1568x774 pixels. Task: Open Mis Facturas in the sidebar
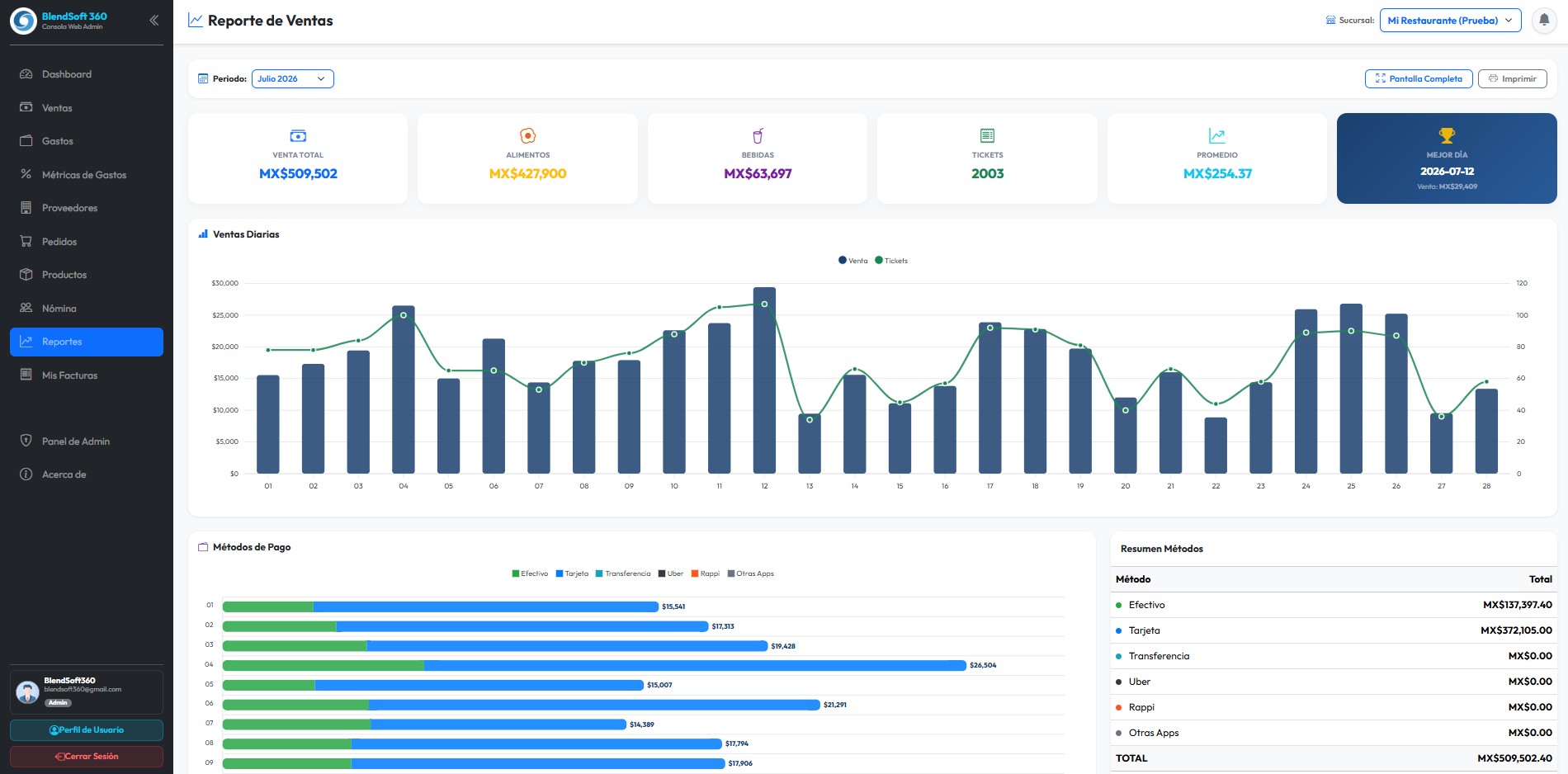click(x=87, y=375)
